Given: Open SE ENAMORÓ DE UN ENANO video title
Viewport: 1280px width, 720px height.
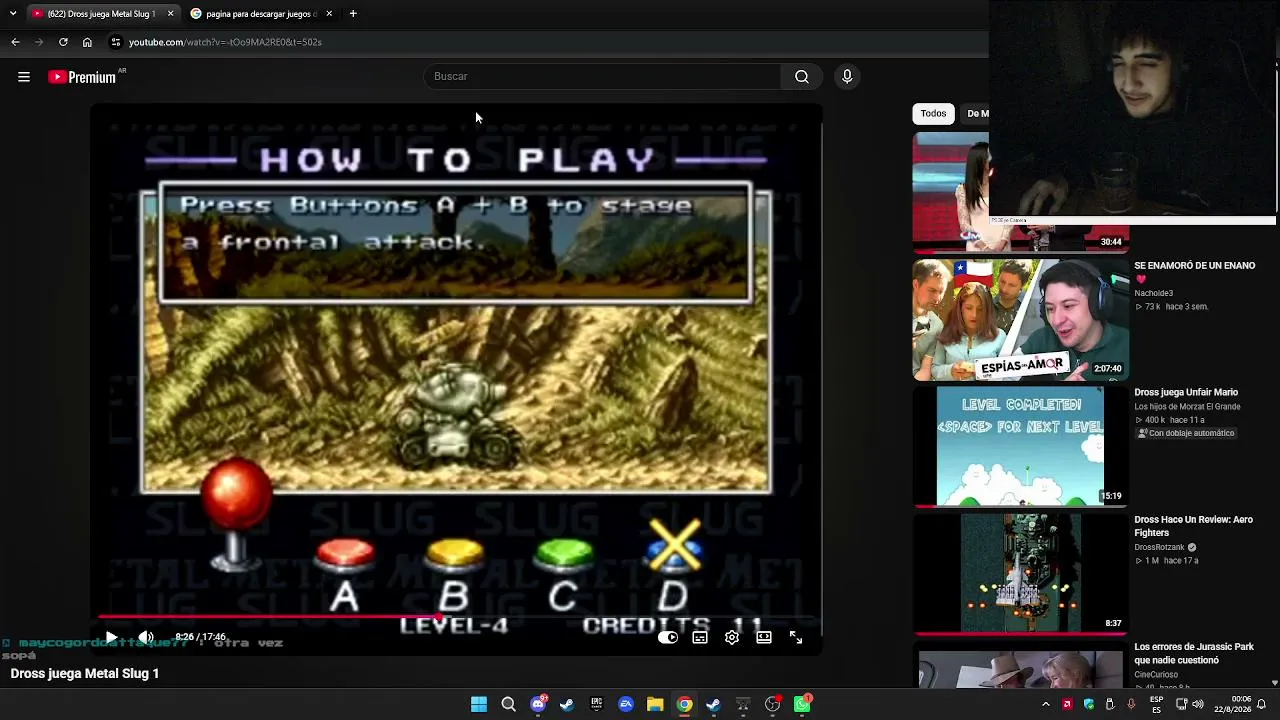Looking at the screenshot, I should (x=1194, y=272).
